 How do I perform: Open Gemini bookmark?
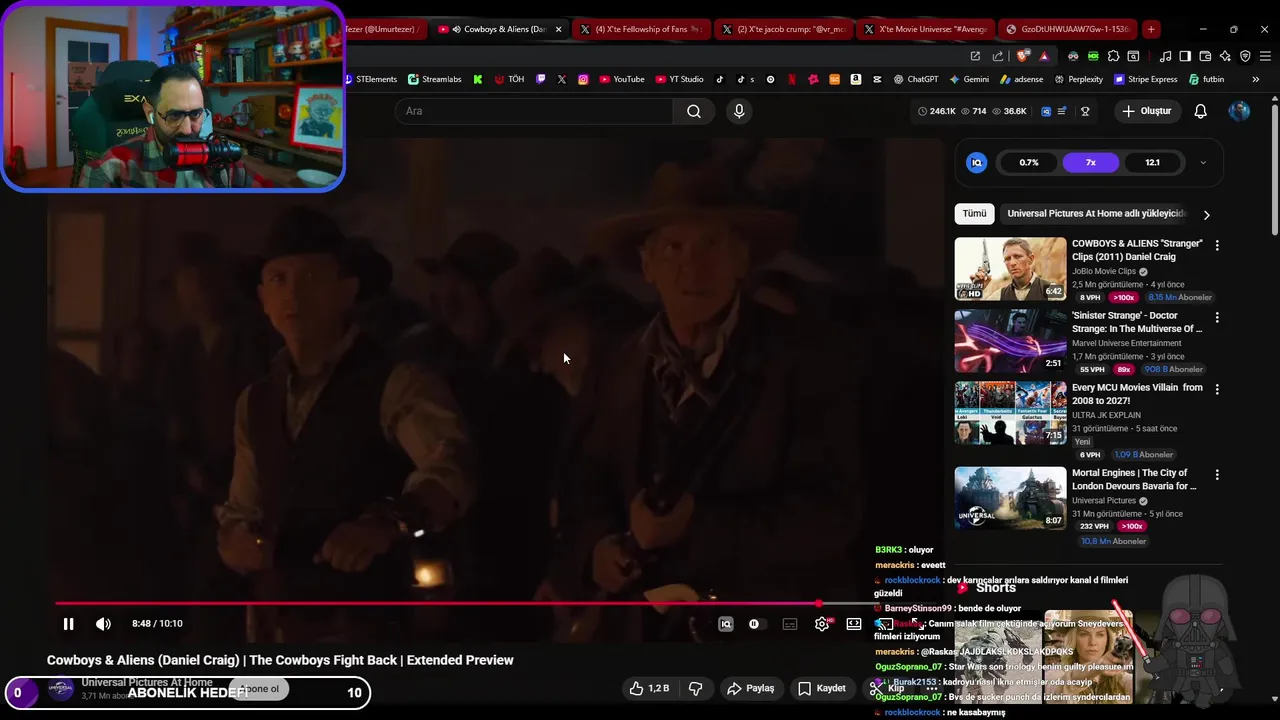coord(969,79)
